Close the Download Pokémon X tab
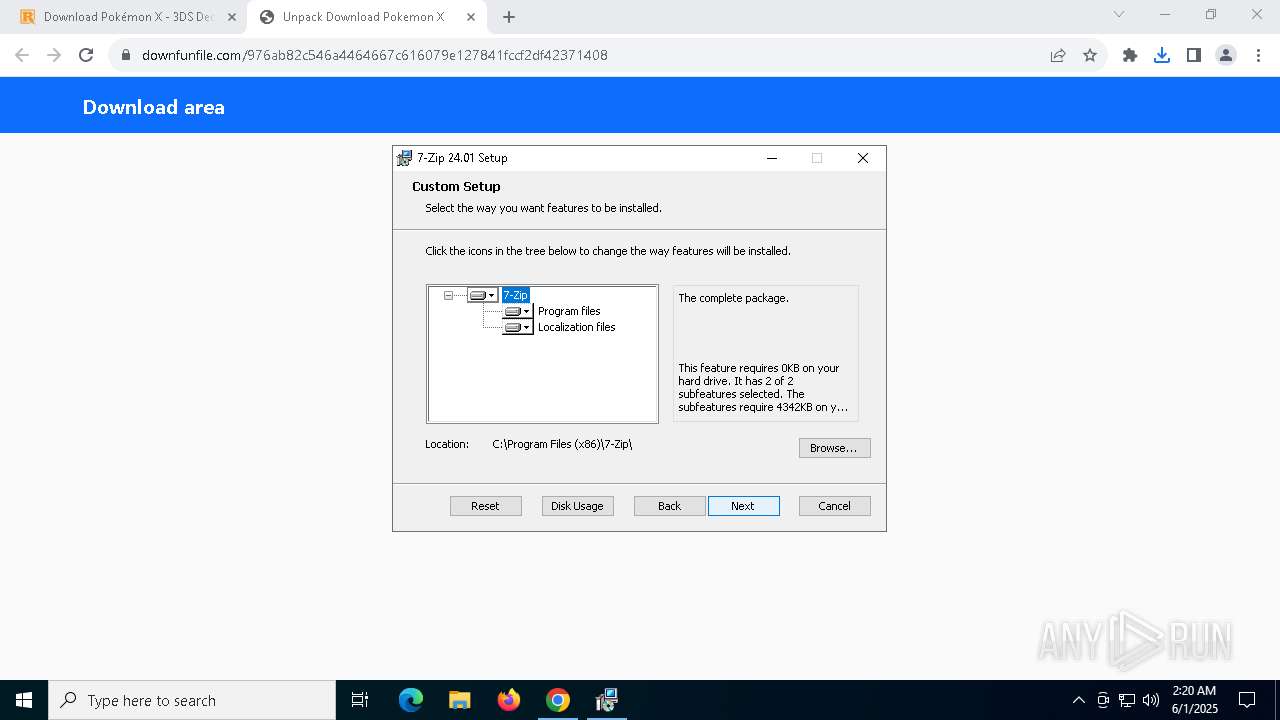Image resolution: width=1280 pixels, height=720 pixels. tap(232, 17)
